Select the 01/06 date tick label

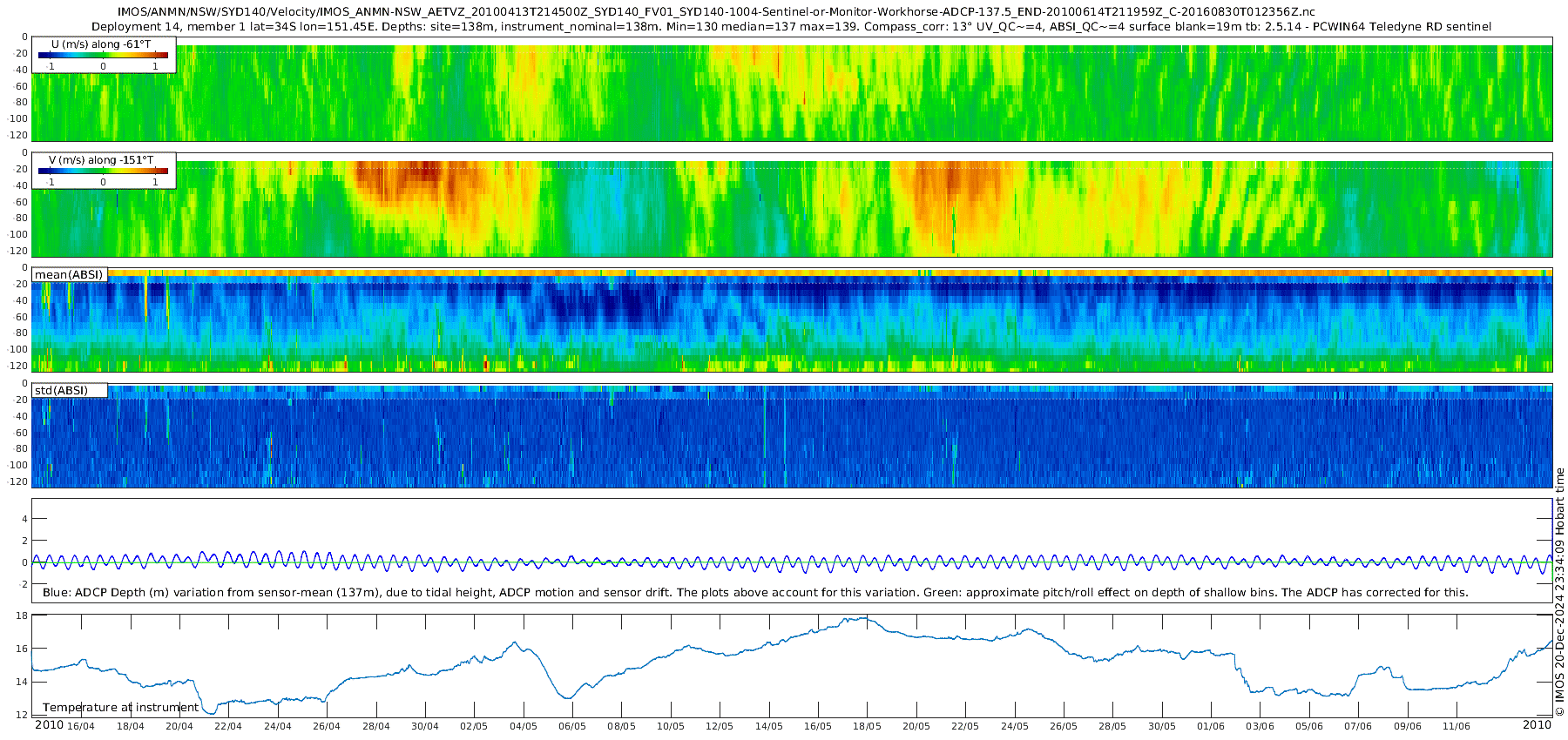(x=1211, y=726)
